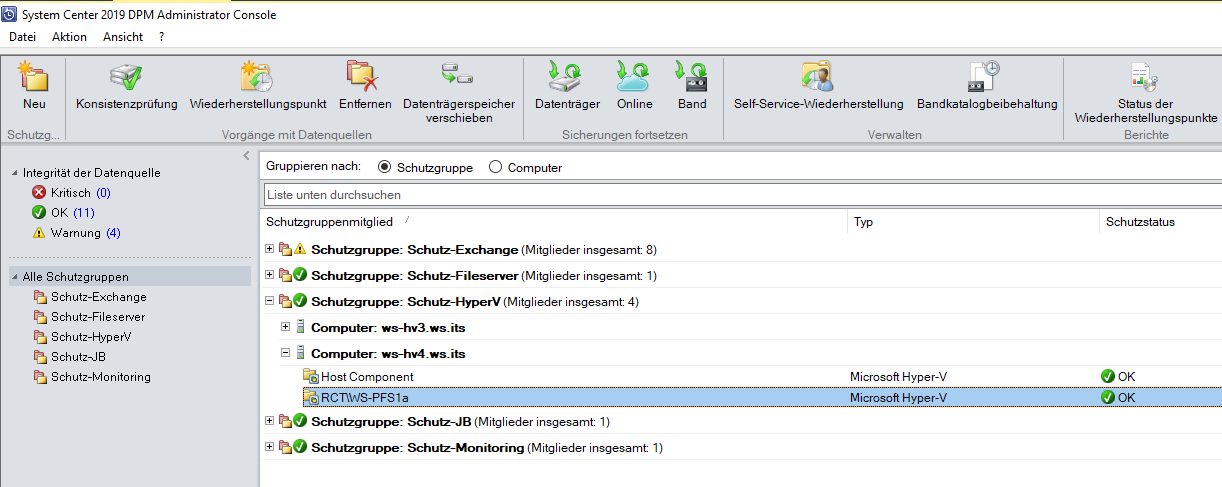Select Schutzgruppe grouping radio button
This screenshot has height=487, width=1222.
385,167
